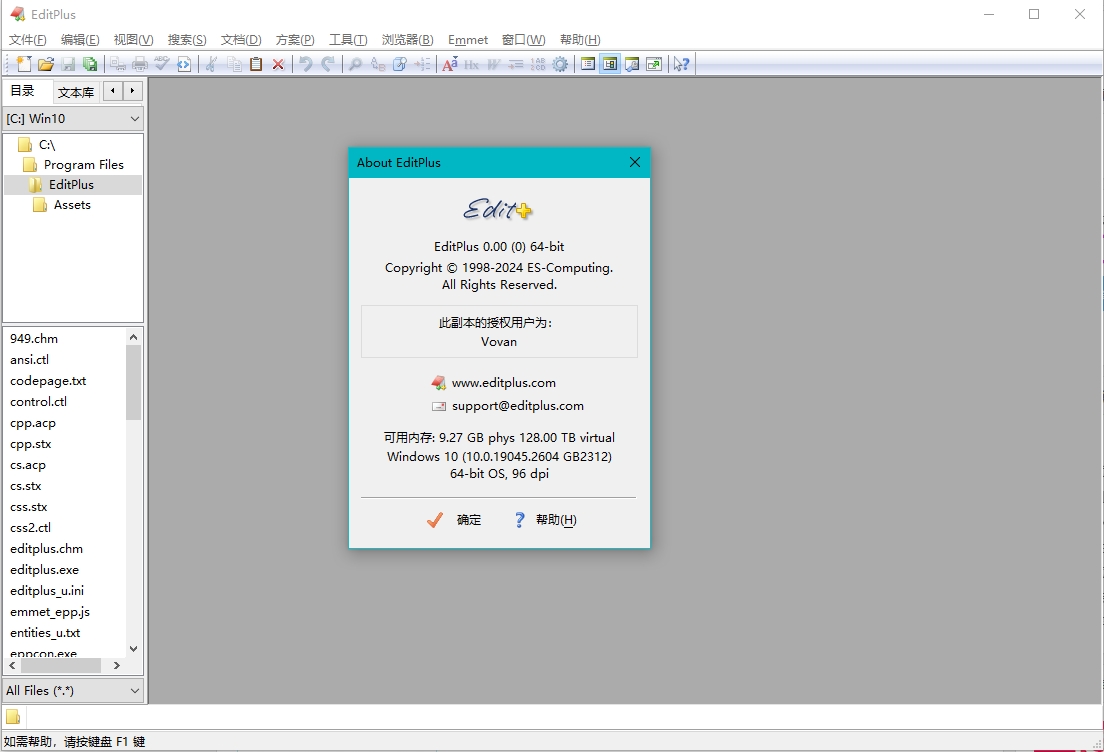
Task: Click the Redo arrow icon
Action: 327,64
